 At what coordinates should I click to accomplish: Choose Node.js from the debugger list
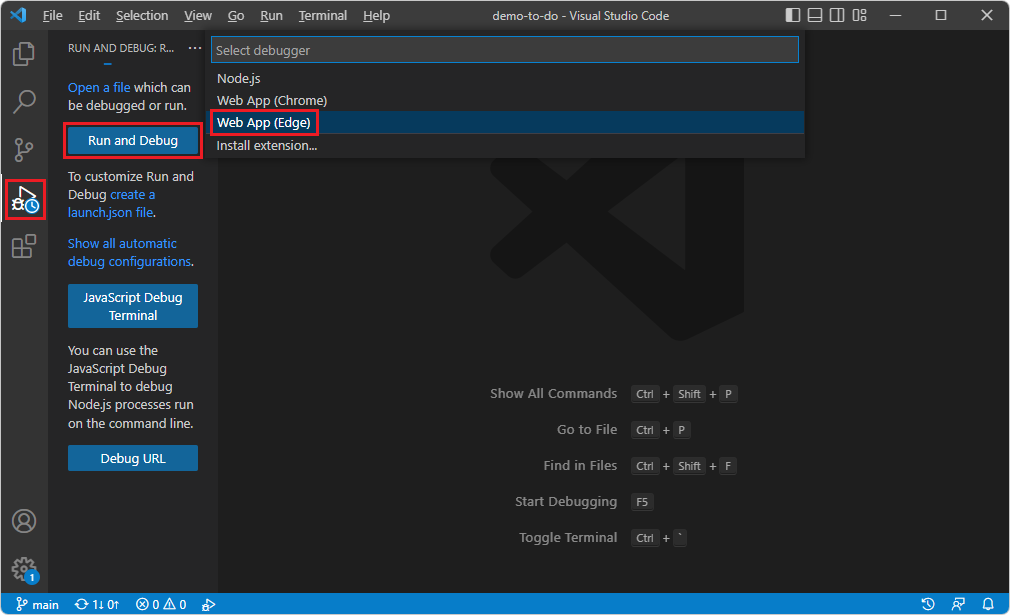[238, 78]
